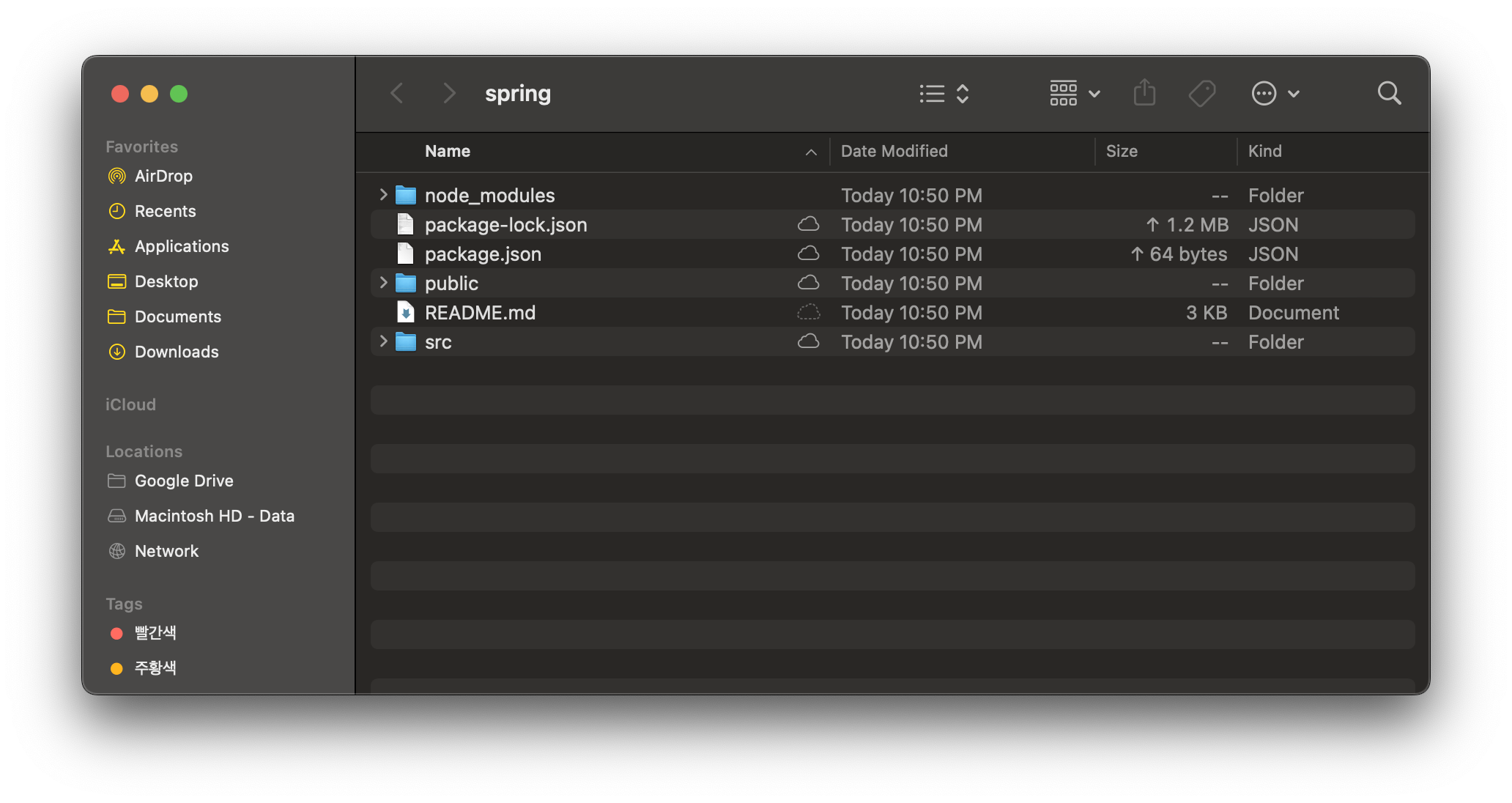1512x803 pixels.
Task: Select Google Drive location
Action: (x=183, y=481)
